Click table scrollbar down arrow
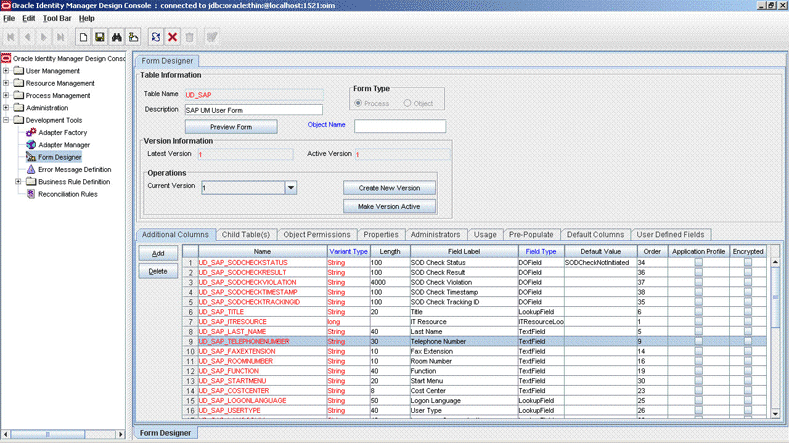This screenshot has height=443, width=789. click(775, 414)
